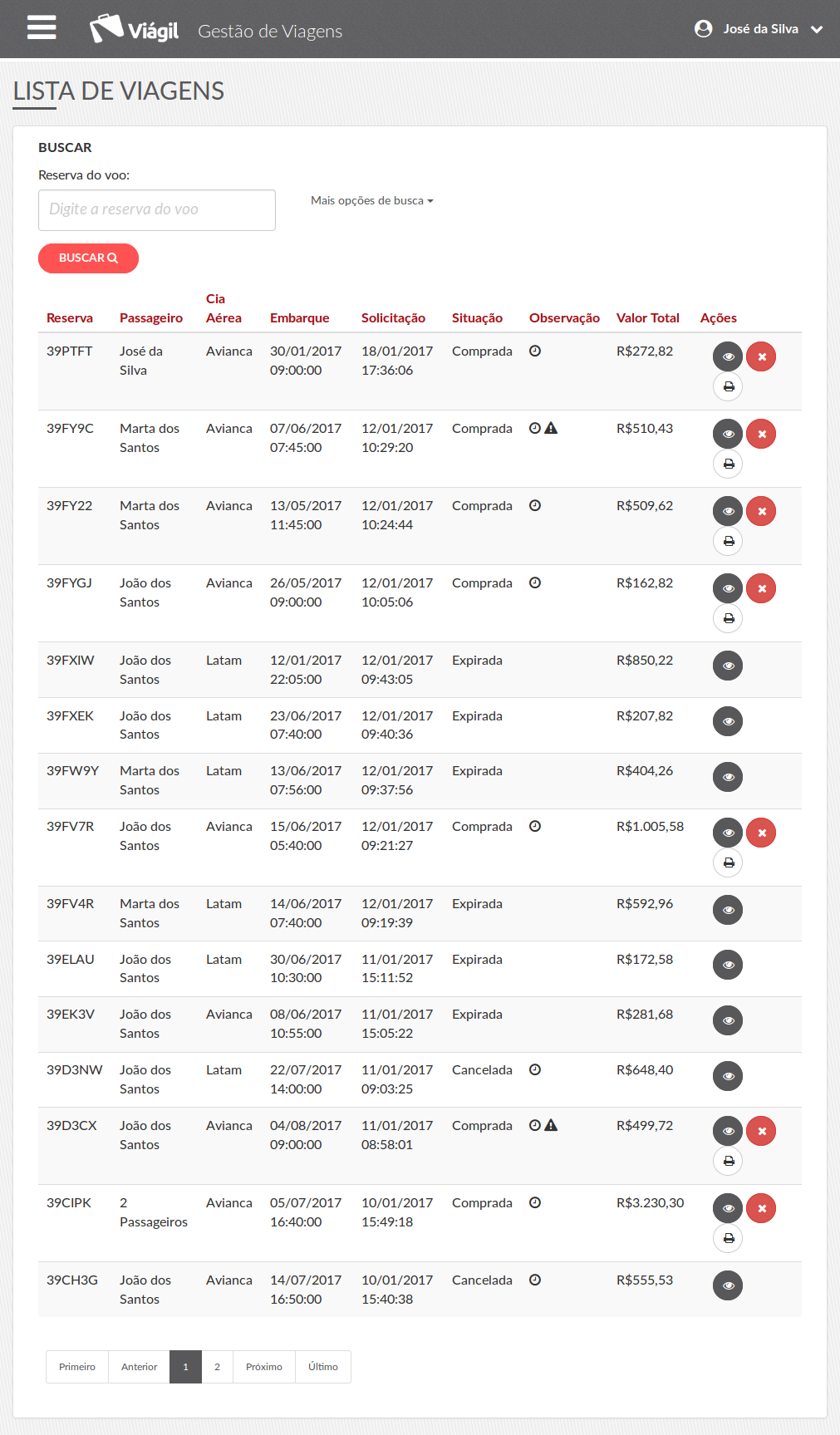The image size is (840, 1435).
Task: Print reservation 39FY22
Action: (728, 541)
